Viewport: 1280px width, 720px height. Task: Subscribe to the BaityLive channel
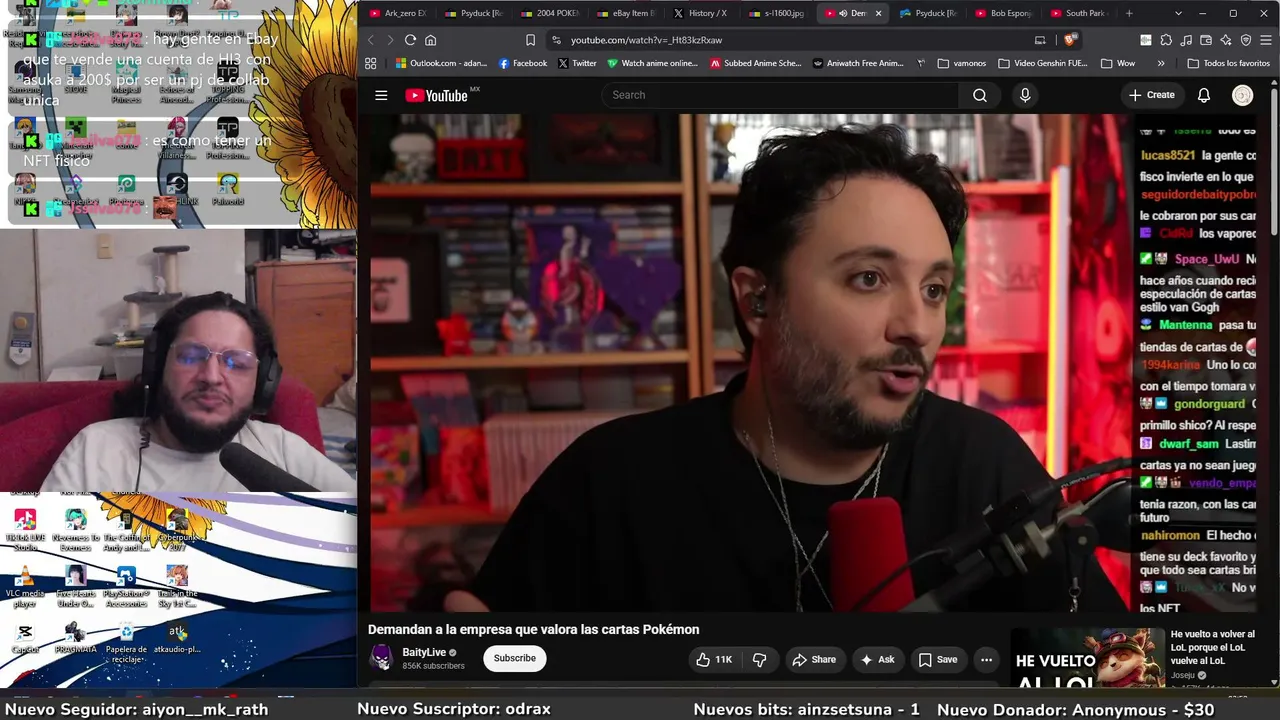tap(515, 658)
